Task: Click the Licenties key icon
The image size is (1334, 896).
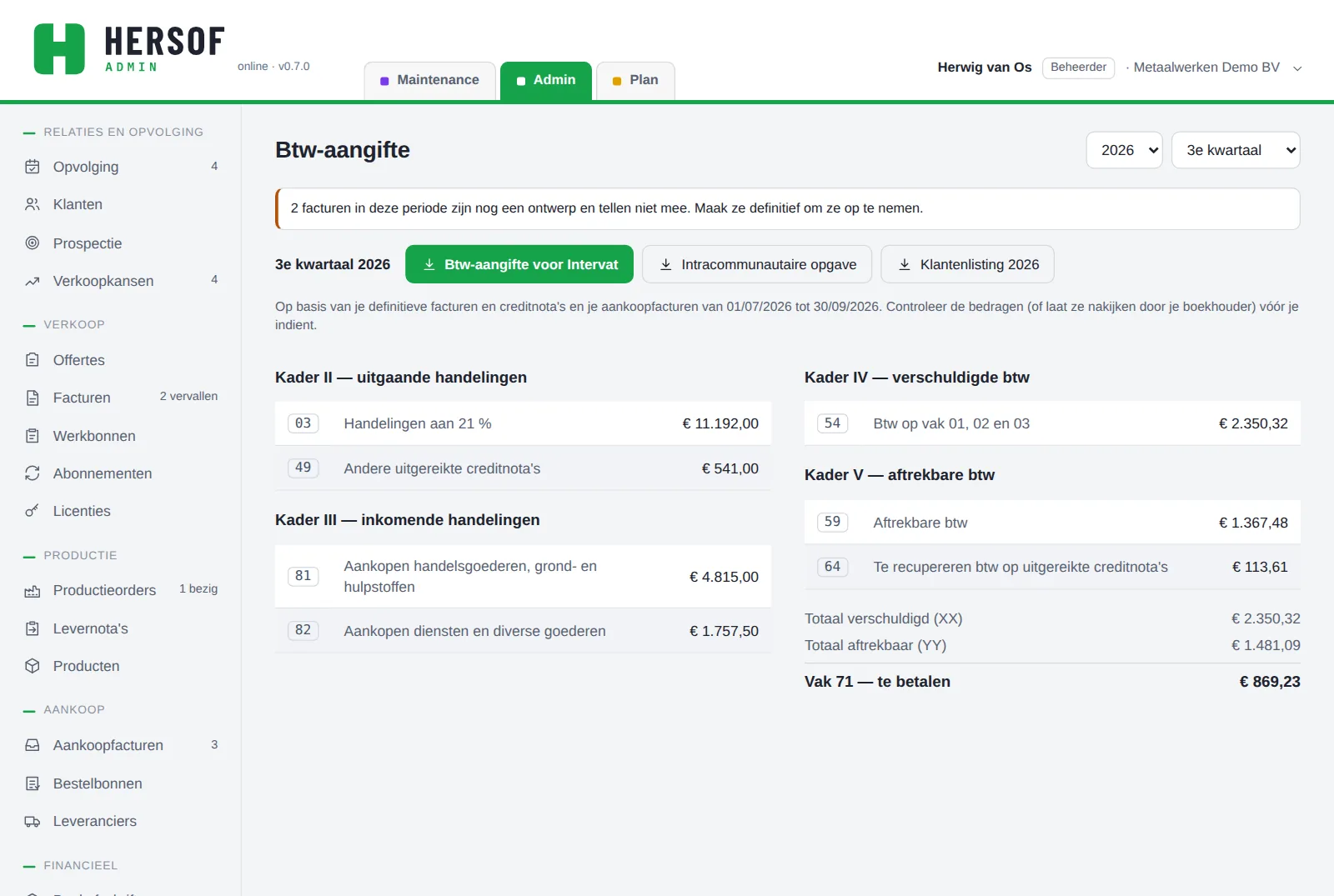Action: [33, 511]
